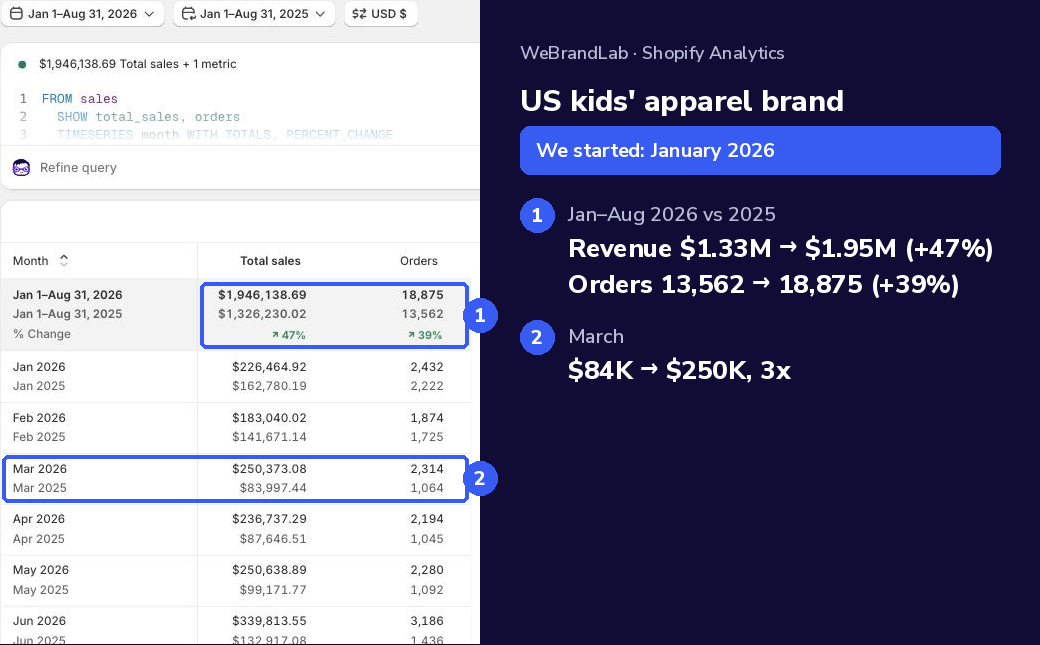This screenshot has width=1040, height=645.
Task: Click May 2026 total sales $250,638.89
Action: [269, 570]
